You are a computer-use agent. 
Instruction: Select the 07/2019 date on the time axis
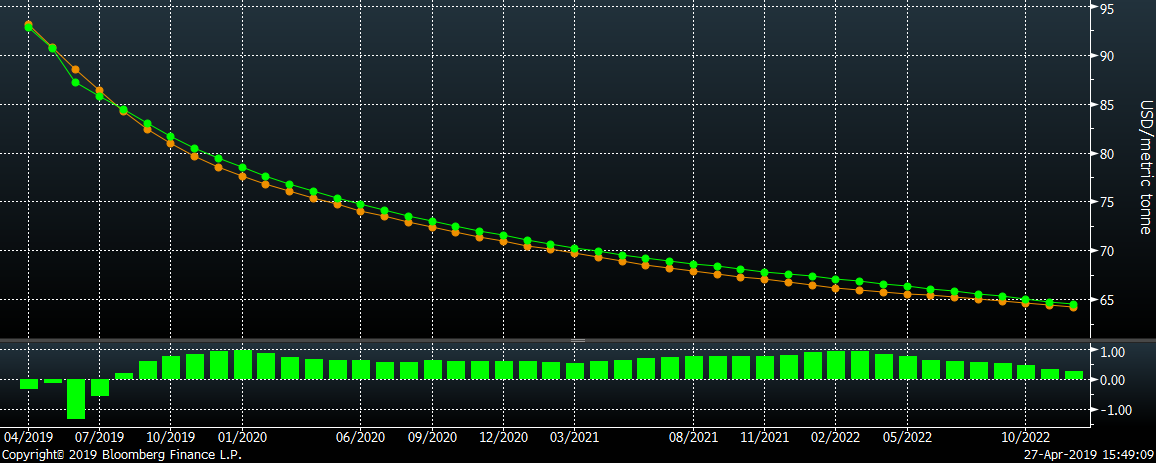99,437
